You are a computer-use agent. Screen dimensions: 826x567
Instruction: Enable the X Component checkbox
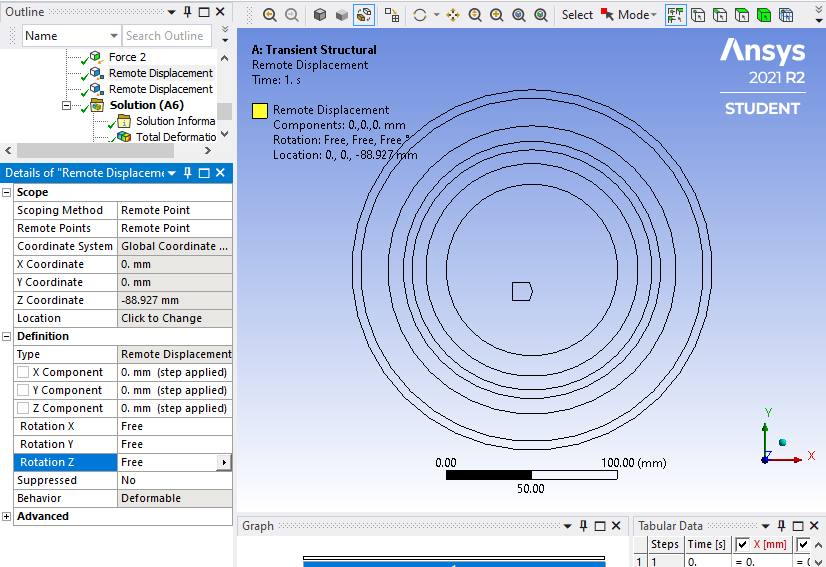(23, 372)
